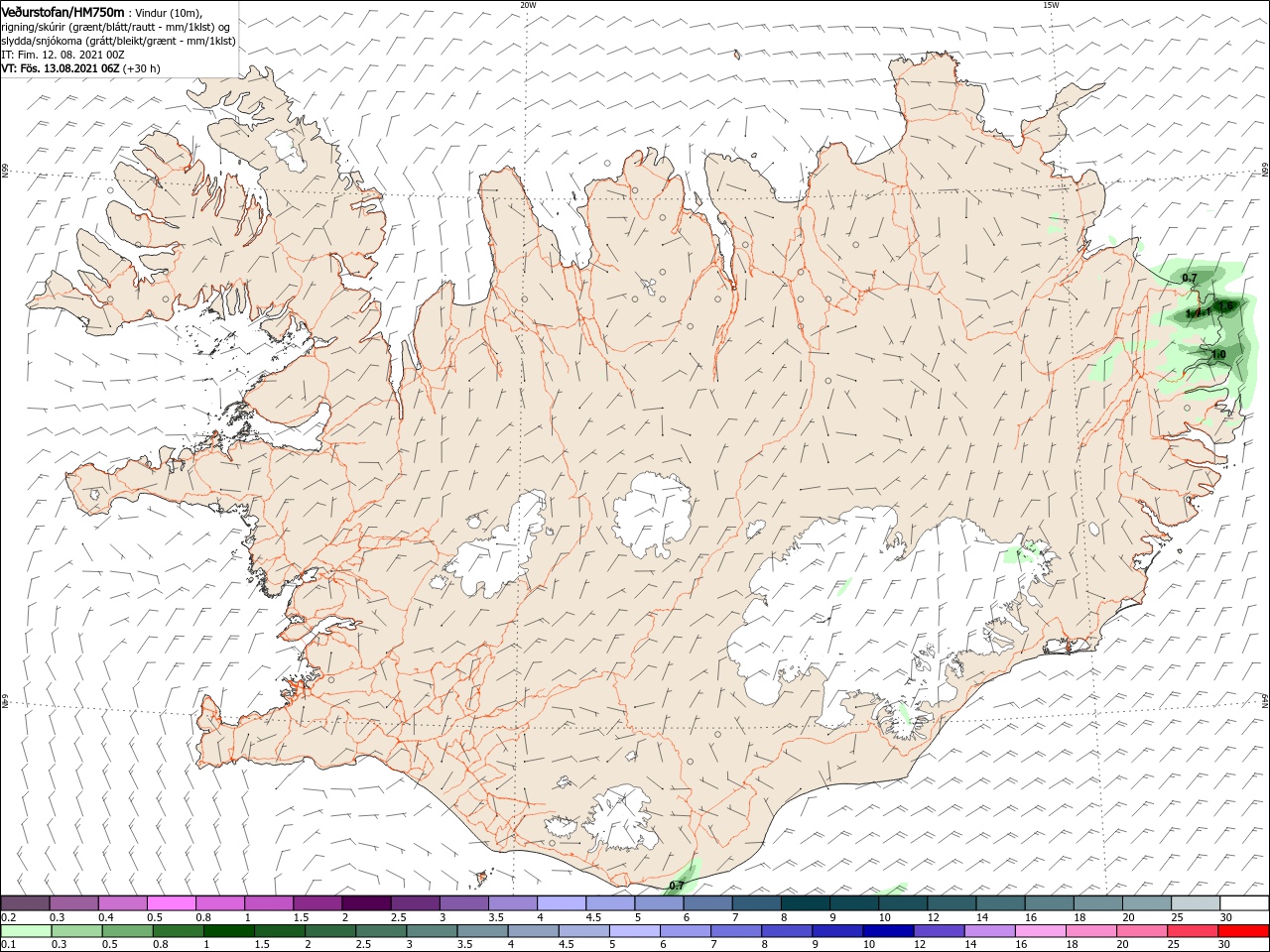
Task: Select the pale lavender snow swatch starting at 4
Action: (x=562, y=903)
